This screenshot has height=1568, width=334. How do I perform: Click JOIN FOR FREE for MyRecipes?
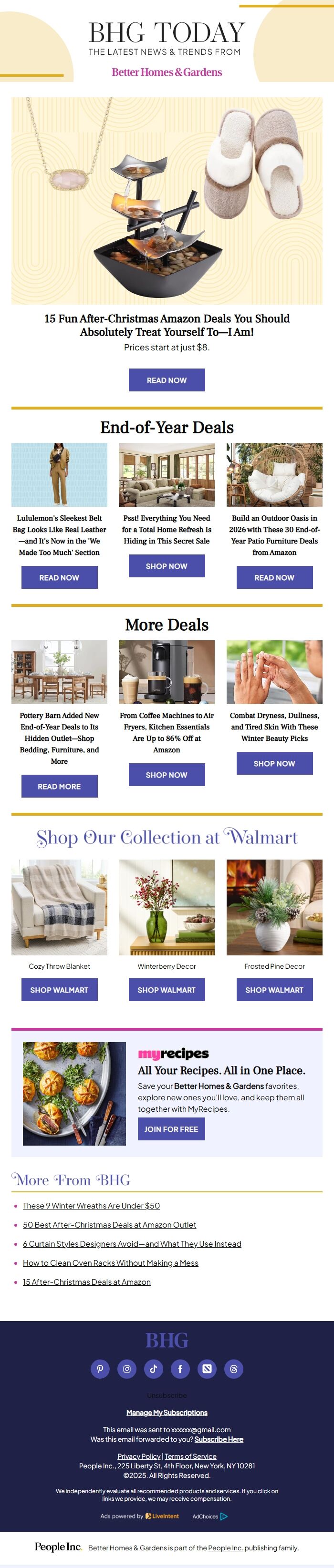(x=171, y=1129)
